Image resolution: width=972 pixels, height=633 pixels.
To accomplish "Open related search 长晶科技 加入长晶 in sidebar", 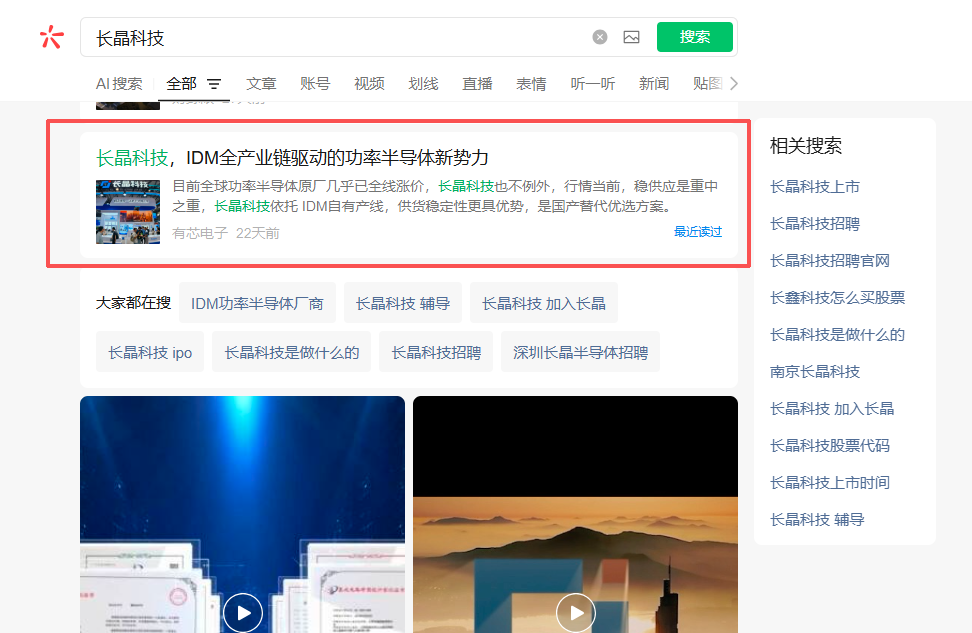I will (x=832, y=409).
